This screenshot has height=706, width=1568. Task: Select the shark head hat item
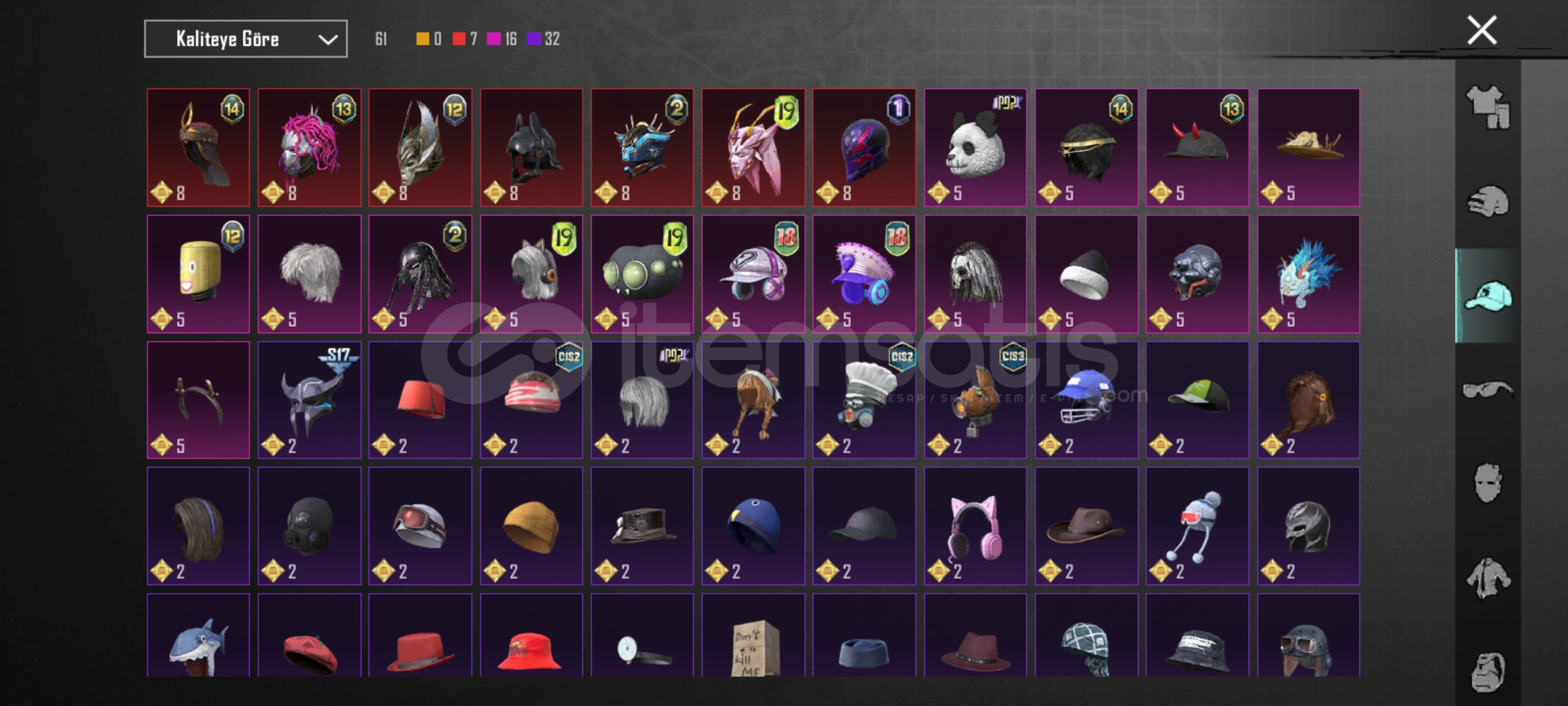tap(199, 635)
